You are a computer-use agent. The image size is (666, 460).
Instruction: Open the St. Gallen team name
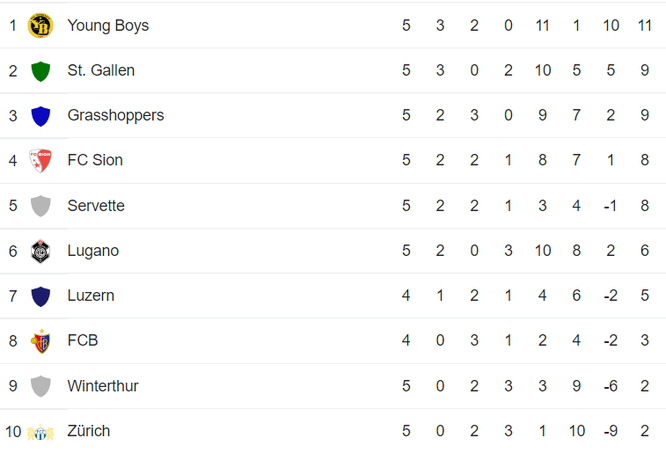(101, 71)
